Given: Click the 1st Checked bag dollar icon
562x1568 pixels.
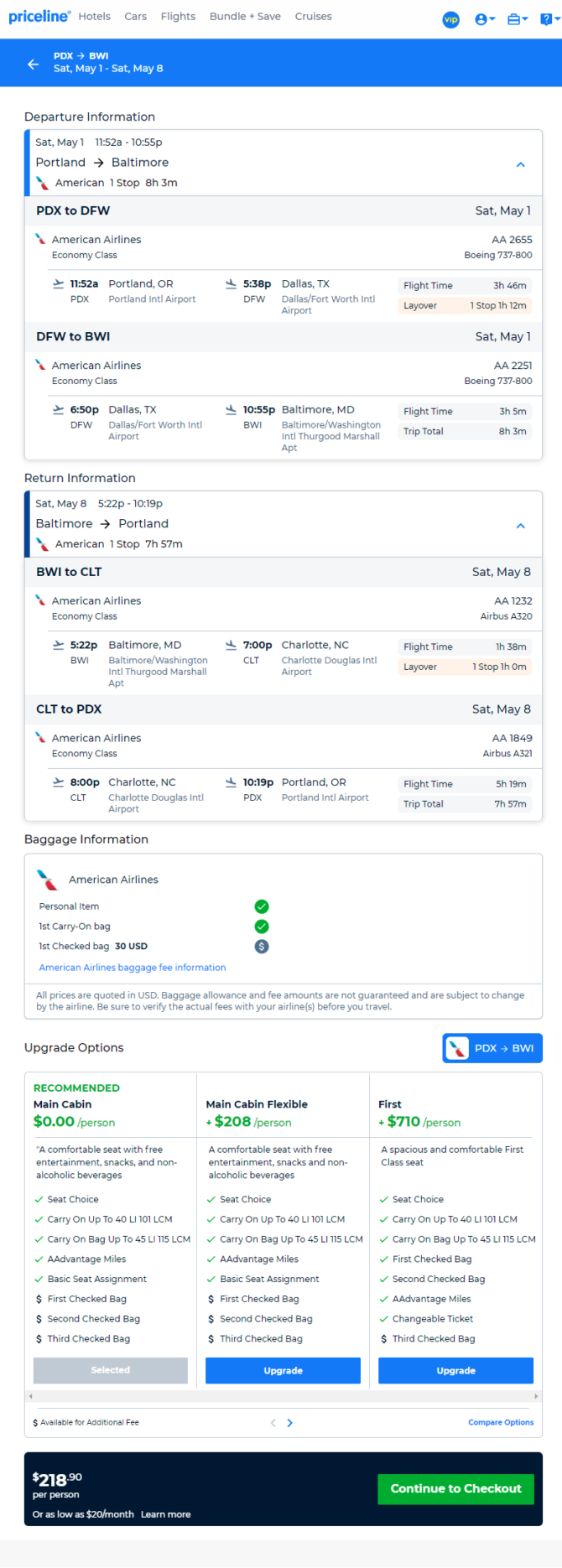Looking at the screenshot, I should [262, 946].
